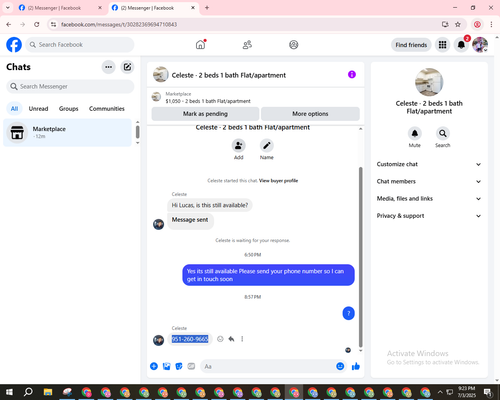Open the Windows Start menu
This screenshot has width=500, height=400.
(x=9, y=392)
